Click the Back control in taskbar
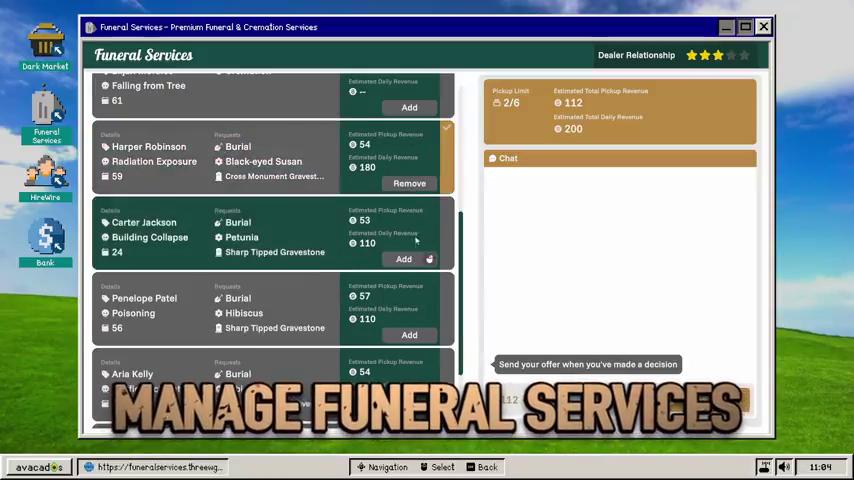Image resolution: width=854 pixels, height=480 pixels. (x=481, y=467)
